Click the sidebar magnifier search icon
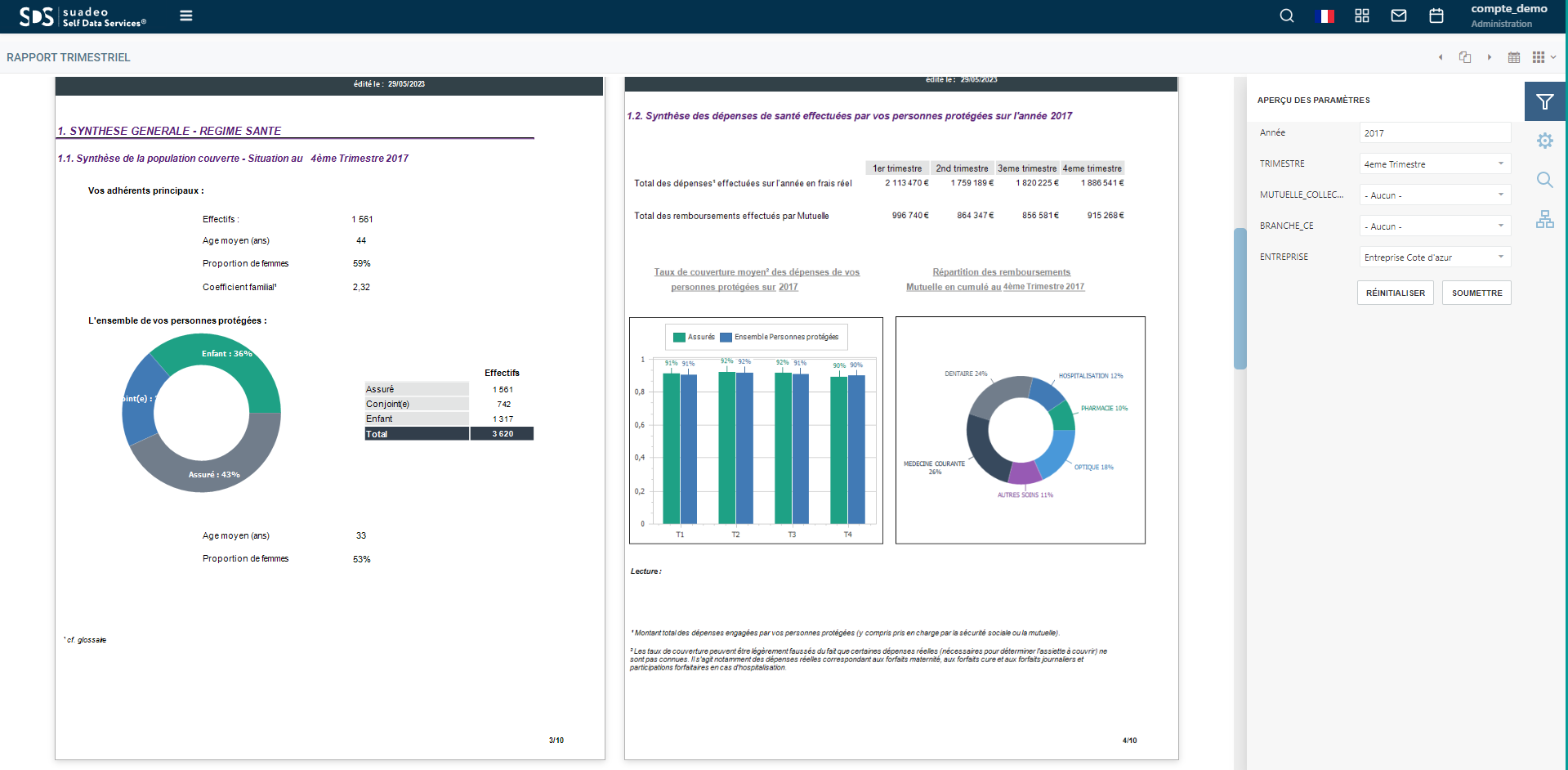This screenshot has height=770, width=1568. point(1545,180)
